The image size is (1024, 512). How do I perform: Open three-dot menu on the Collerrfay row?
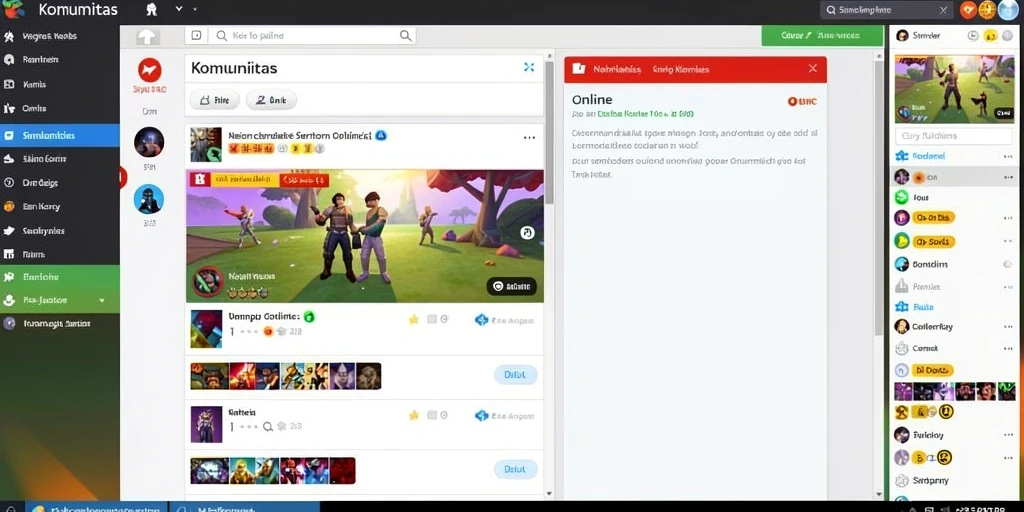[1008, 327]
